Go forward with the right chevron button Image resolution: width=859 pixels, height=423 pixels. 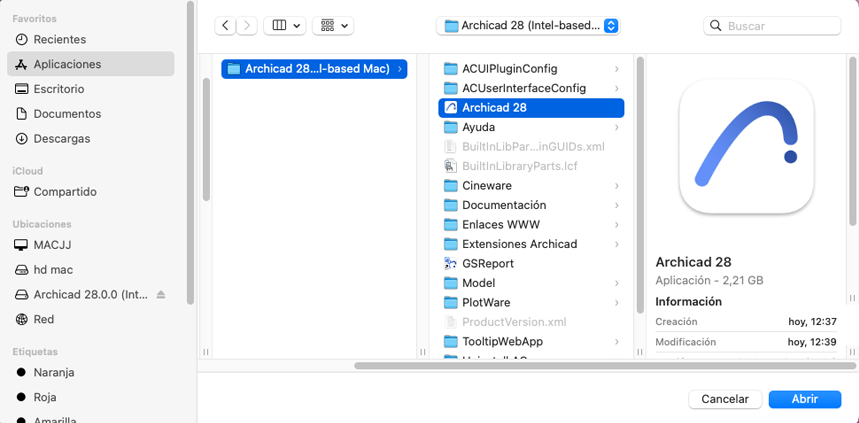247,26
